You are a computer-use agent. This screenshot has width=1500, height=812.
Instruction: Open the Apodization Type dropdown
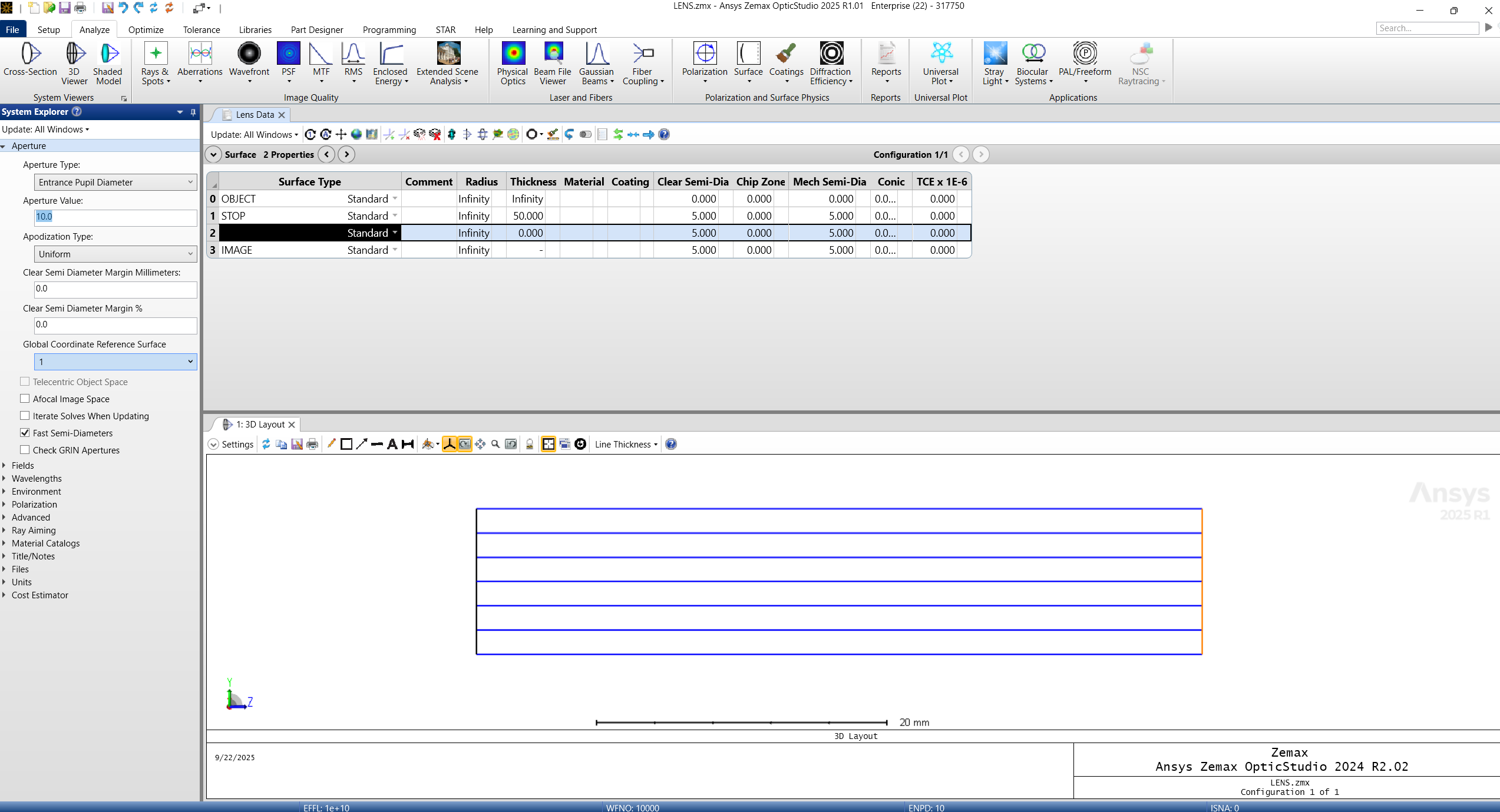click(x=115, y=254)
